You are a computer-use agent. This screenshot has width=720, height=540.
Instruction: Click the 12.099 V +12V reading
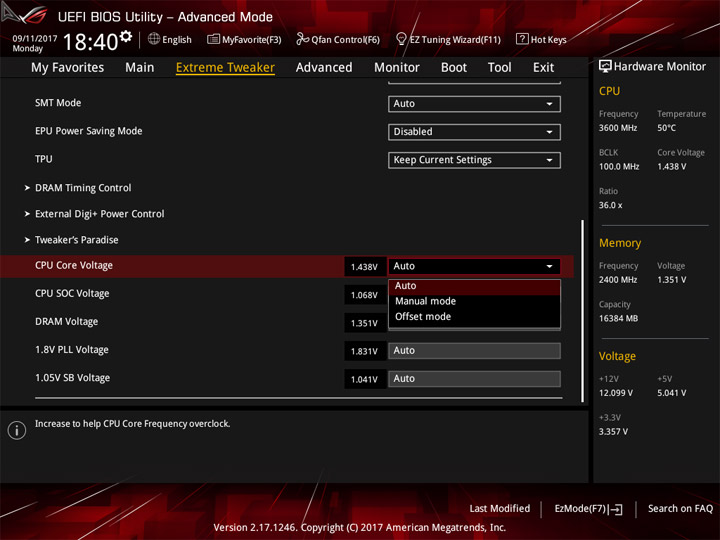point(616,393)
